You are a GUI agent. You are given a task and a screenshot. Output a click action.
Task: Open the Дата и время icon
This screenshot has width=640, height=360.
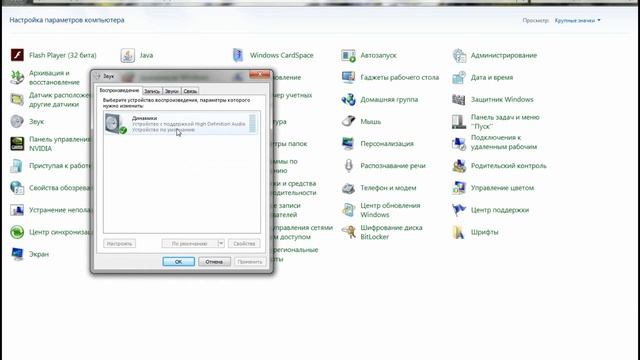[459, 77]
